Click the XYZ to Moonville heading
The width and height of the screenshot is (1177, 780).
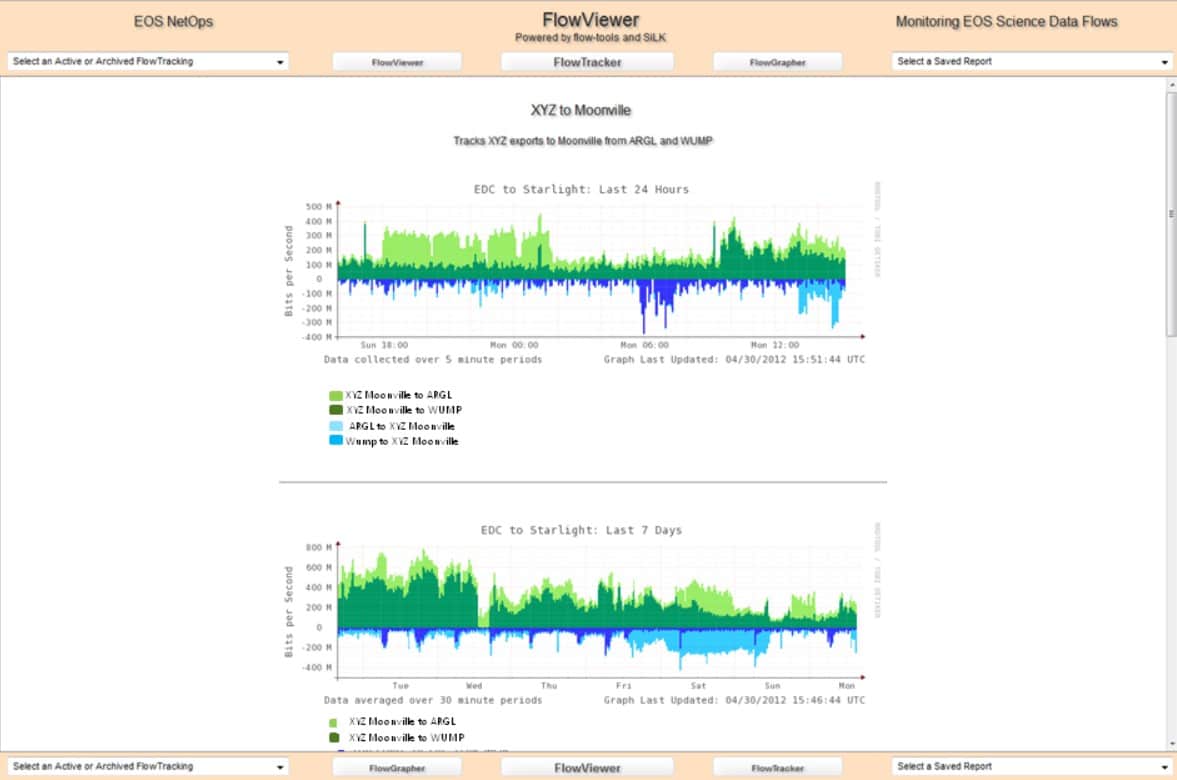pyautogui.click(x=581, y=110)
